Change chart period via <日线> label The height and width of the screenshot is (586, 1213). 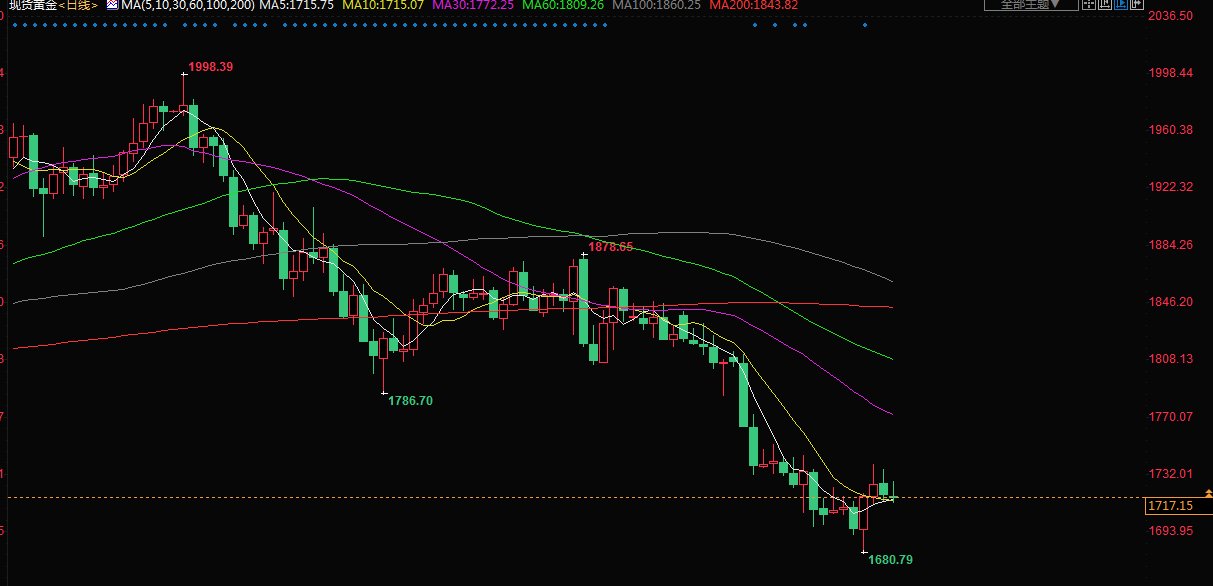coord(78,5)
